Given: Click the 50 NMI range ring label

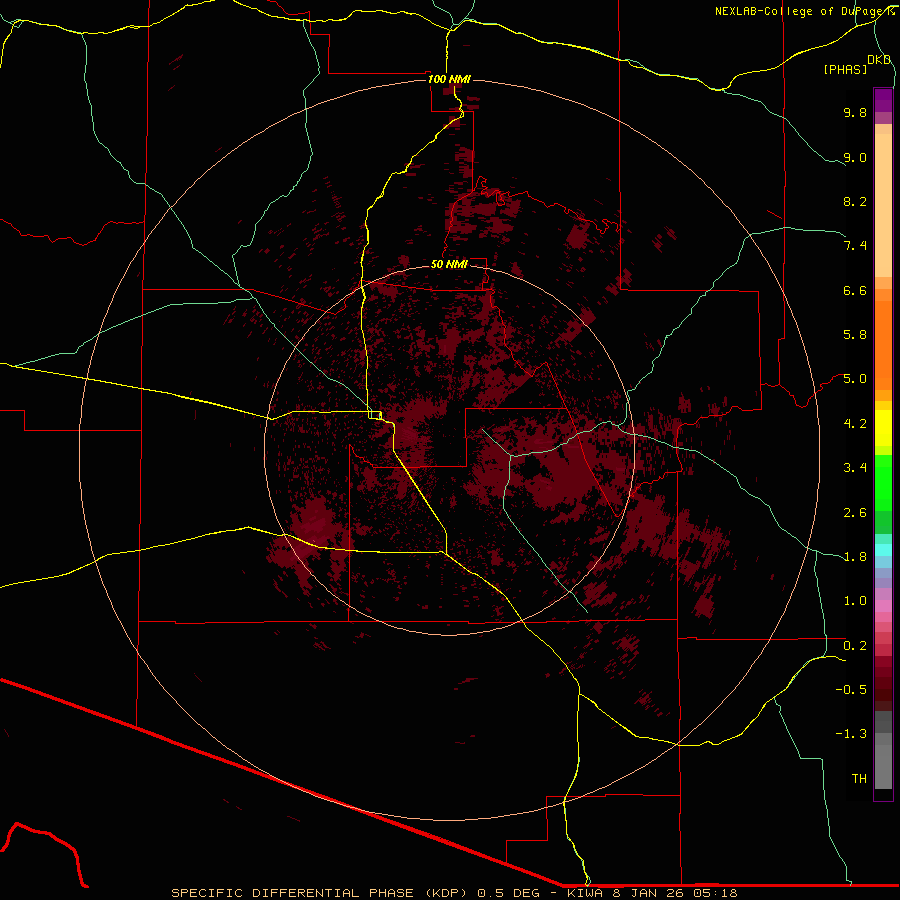Looking at the screenshot, I should 449,264.
